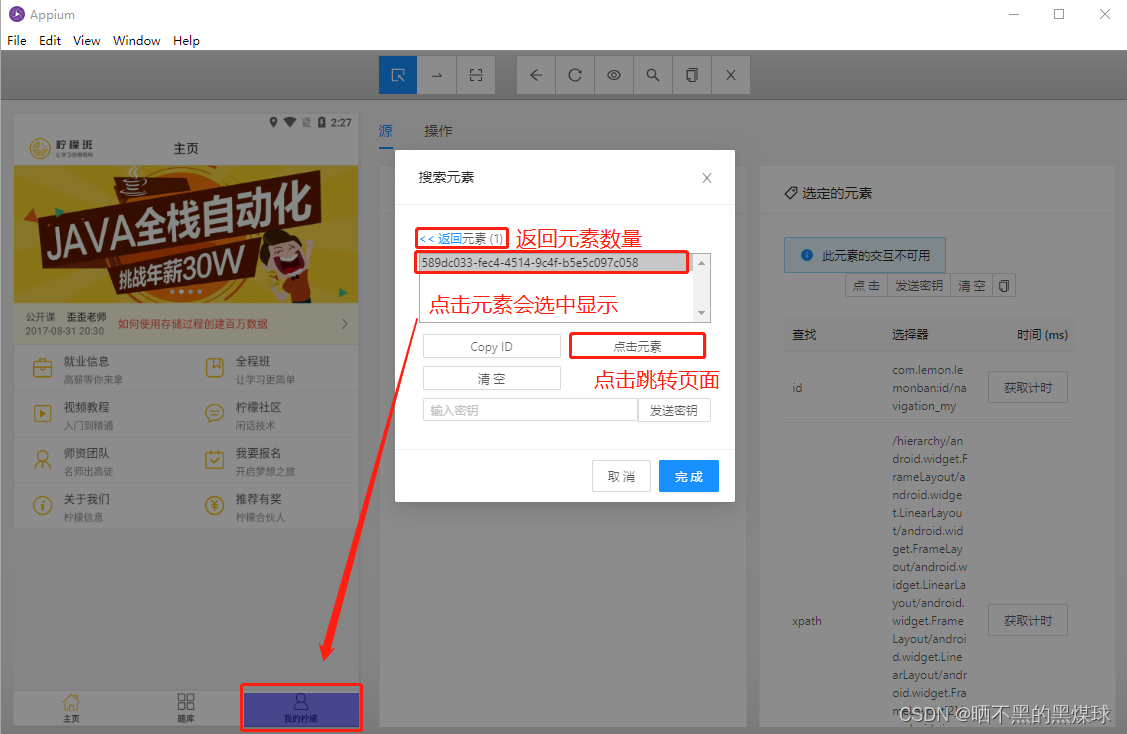Click the Back arrow toolbar icon
The image size is (1127, 734).
[x=536, y=75]
